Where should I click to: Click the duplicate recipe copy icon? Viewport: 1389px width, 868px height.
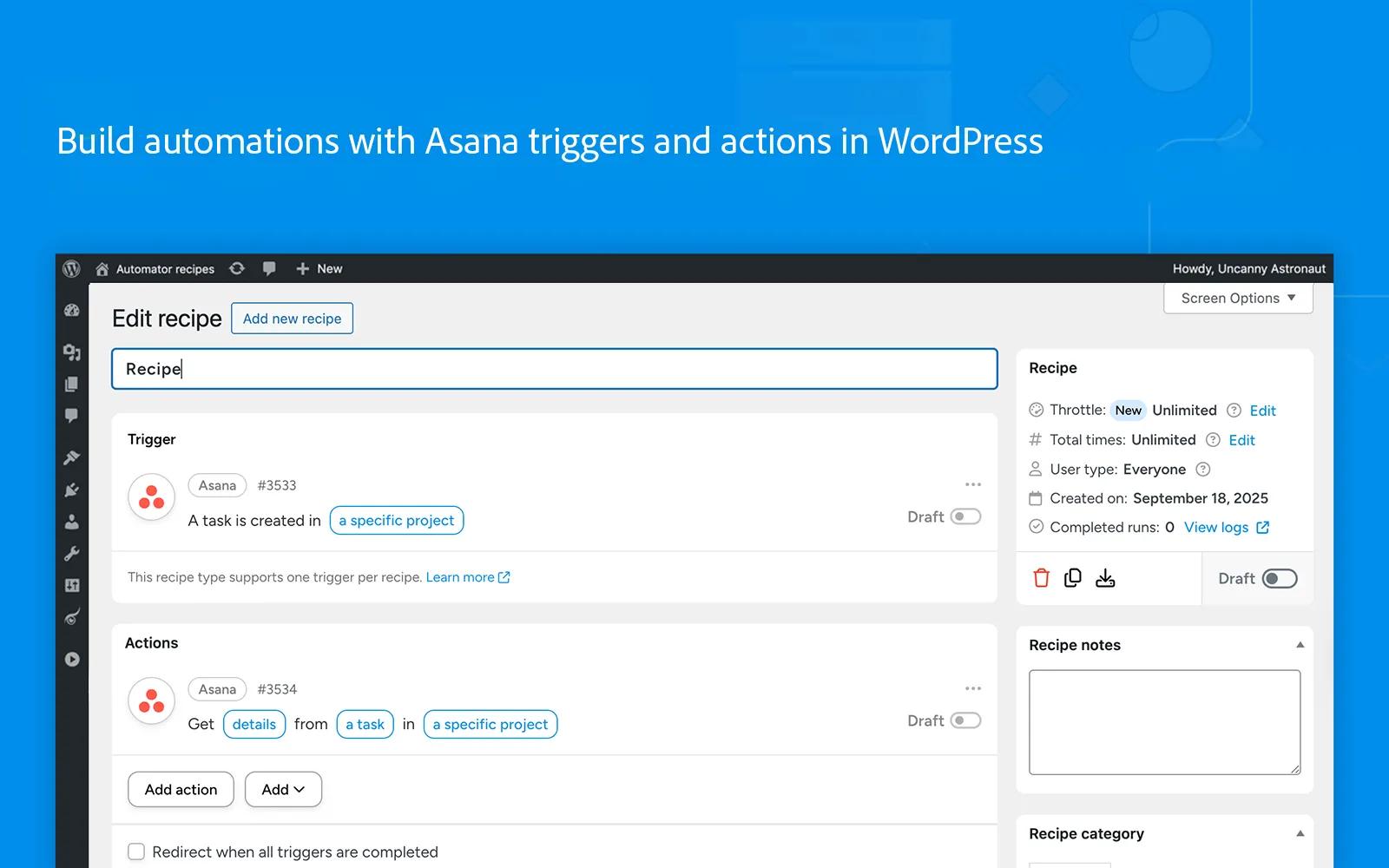pos(1073,578)
